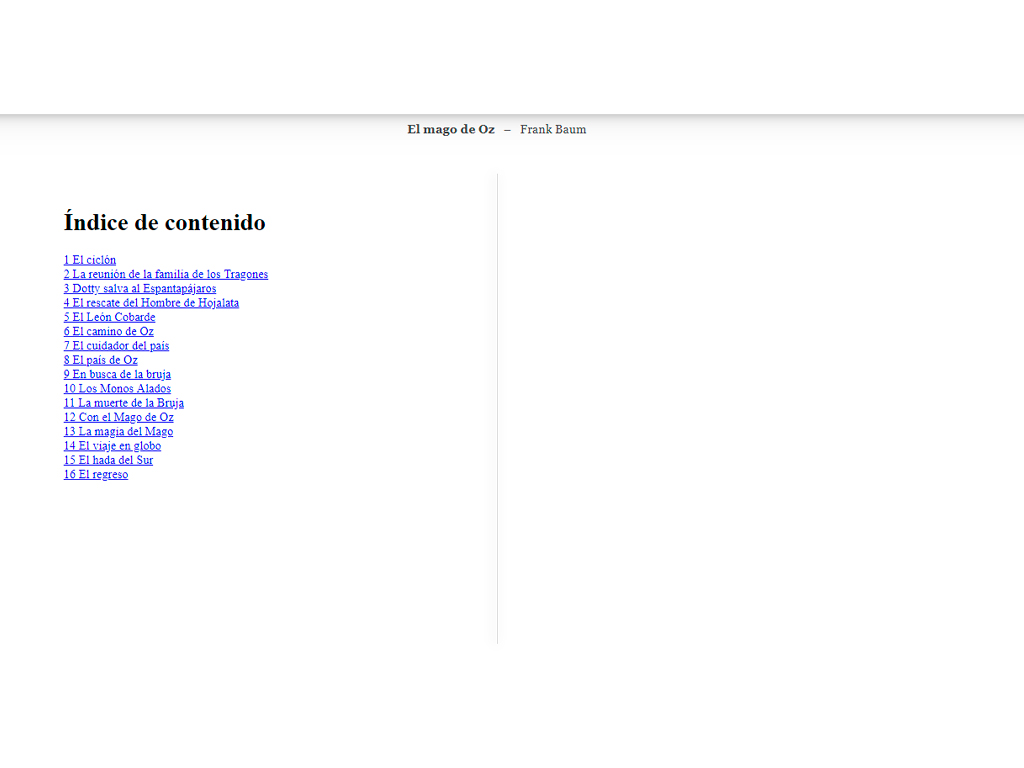
Task: Open El camino de Oz link
Action: 109,331
